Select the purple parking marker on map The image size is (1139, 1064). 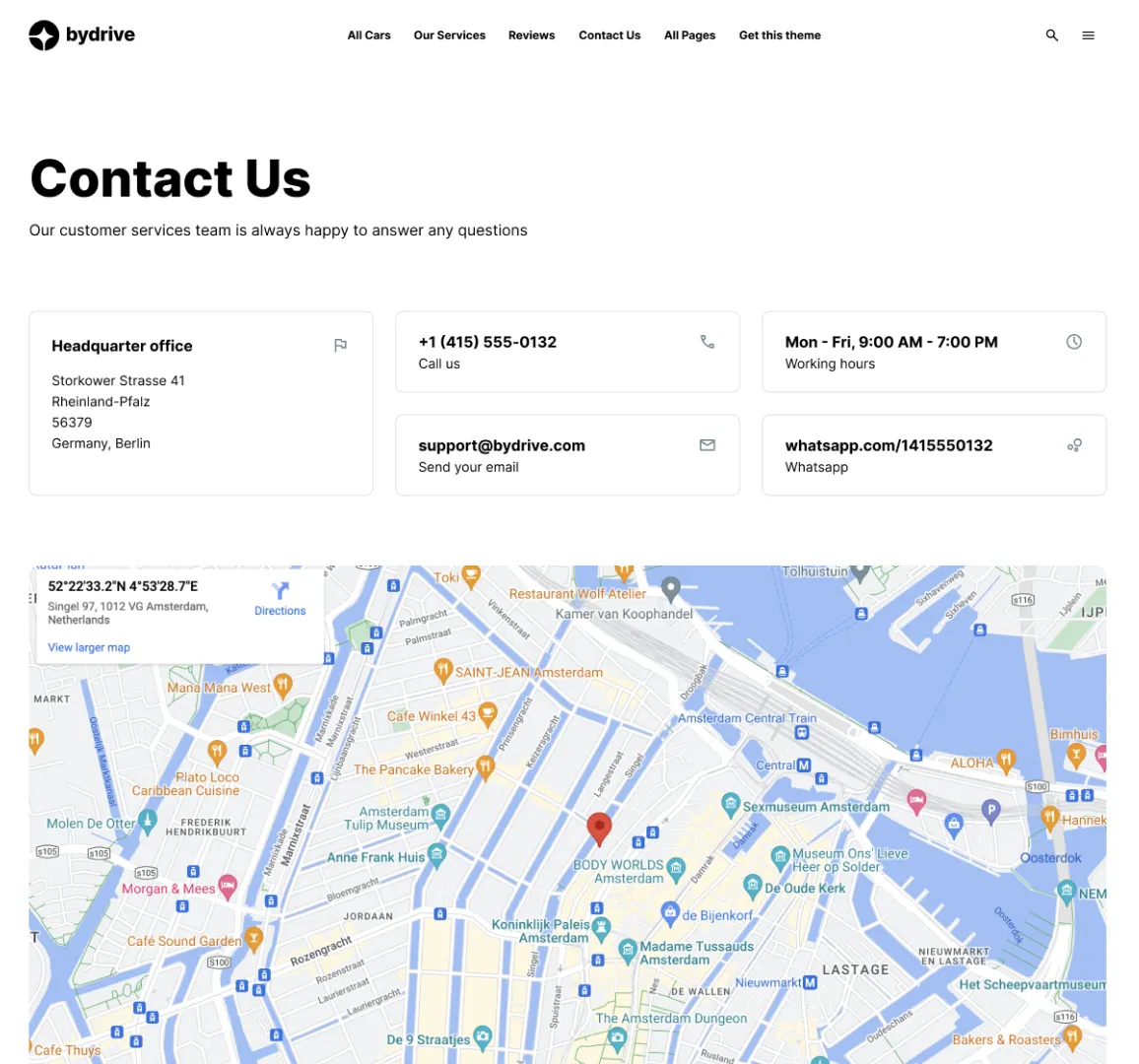coord(991,810)
